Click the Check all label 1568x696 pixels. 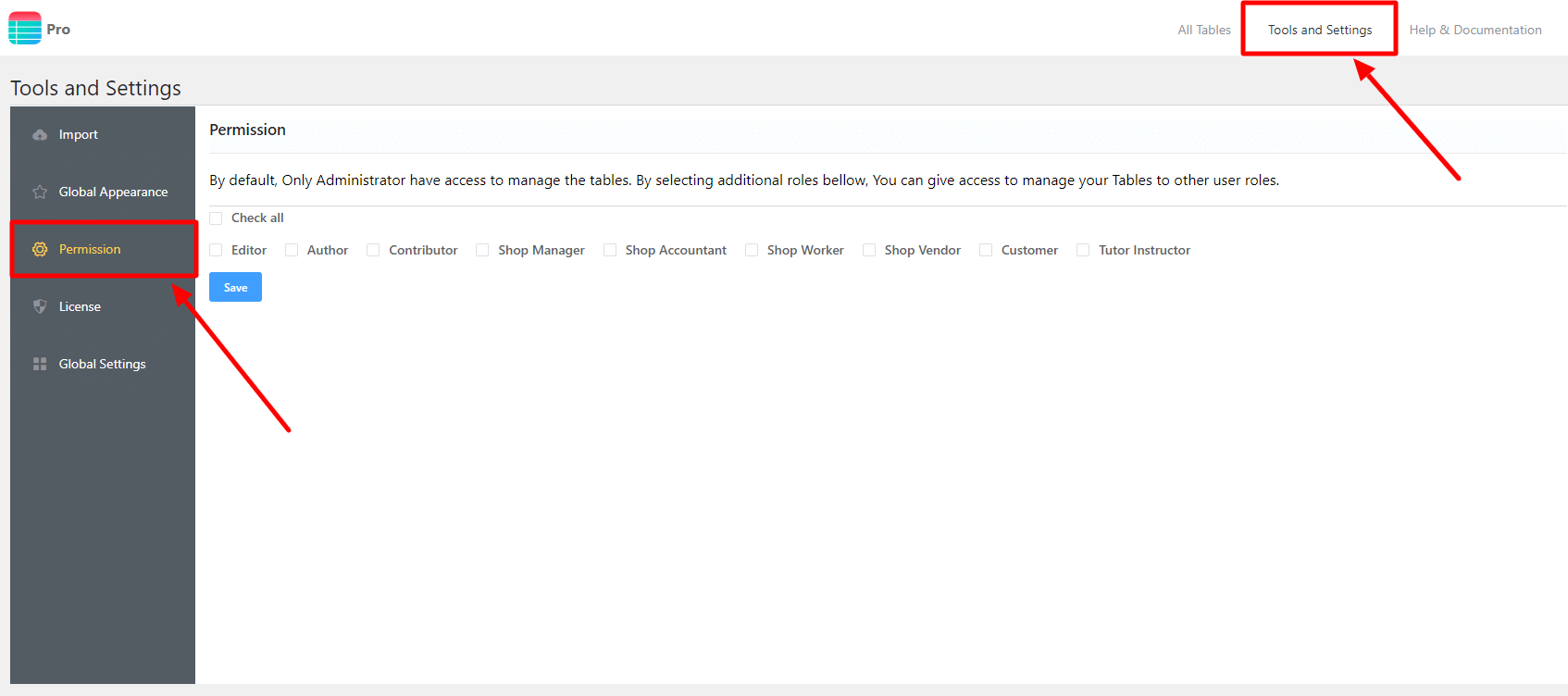tap(257, 217)
